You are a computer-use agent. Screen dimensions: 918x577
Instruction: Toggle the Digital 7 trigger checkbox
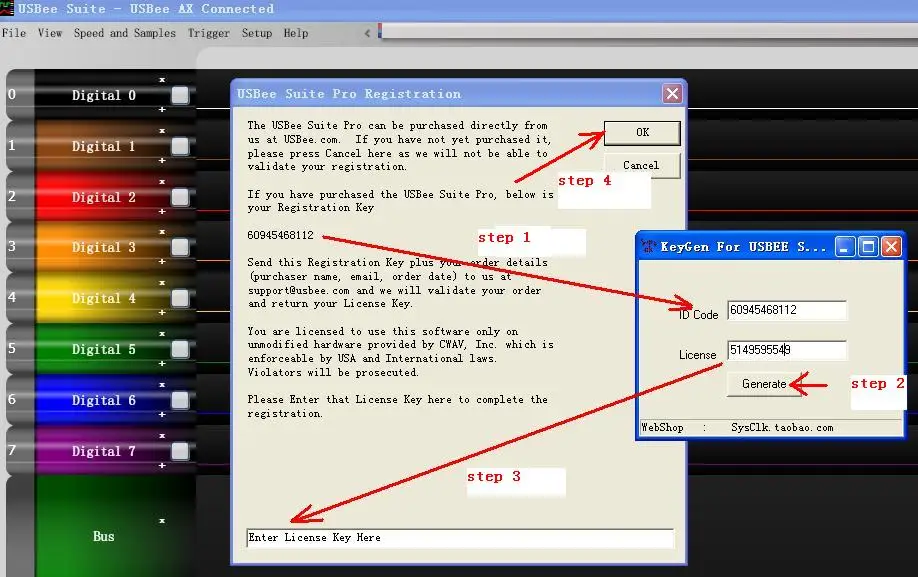(x=180, y=451)
